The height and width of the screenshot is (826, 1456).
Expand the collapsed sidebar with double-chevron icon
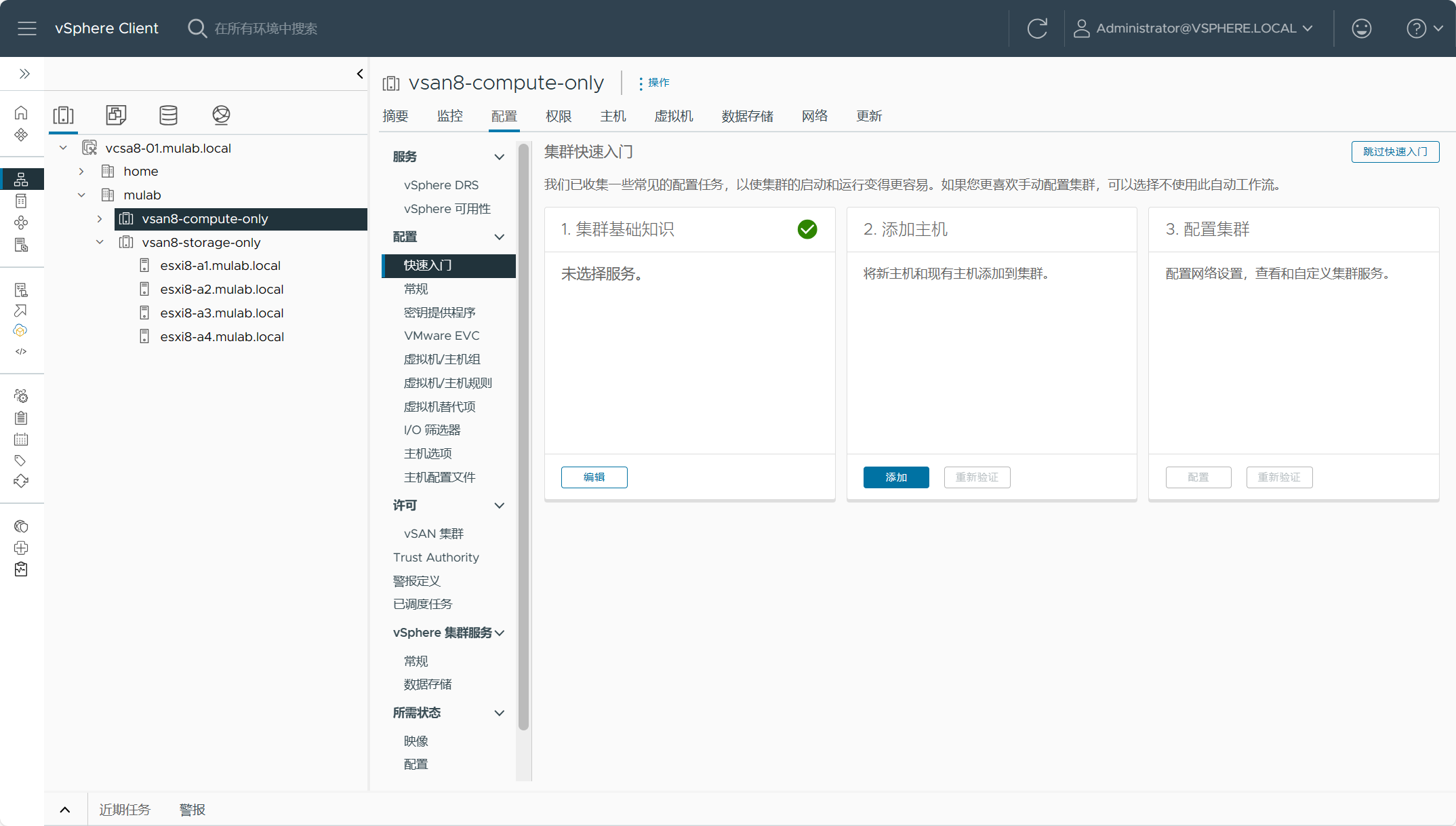[x=24, y=73]
